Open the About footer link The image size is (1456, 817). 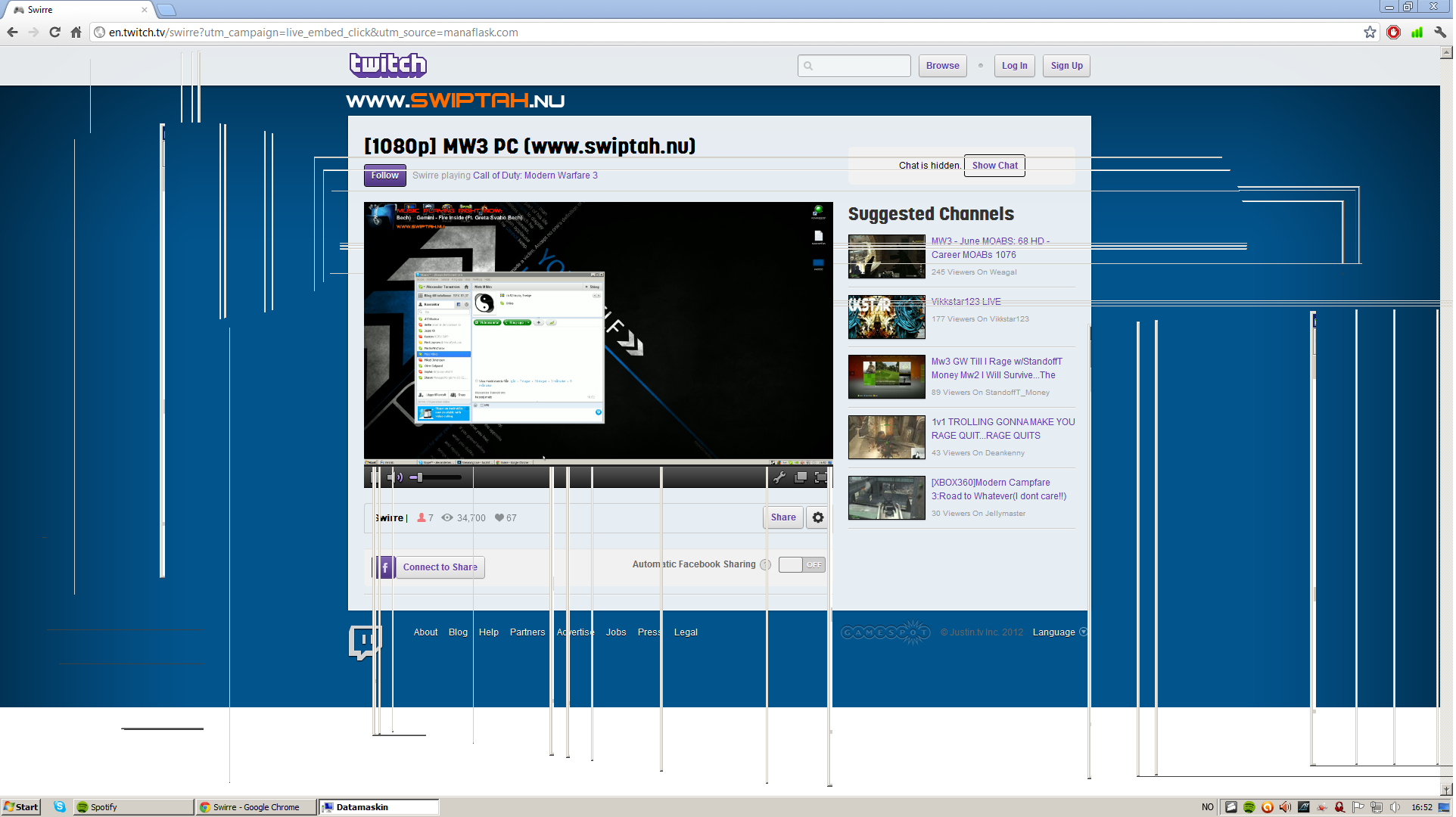(x=425, y=632)
